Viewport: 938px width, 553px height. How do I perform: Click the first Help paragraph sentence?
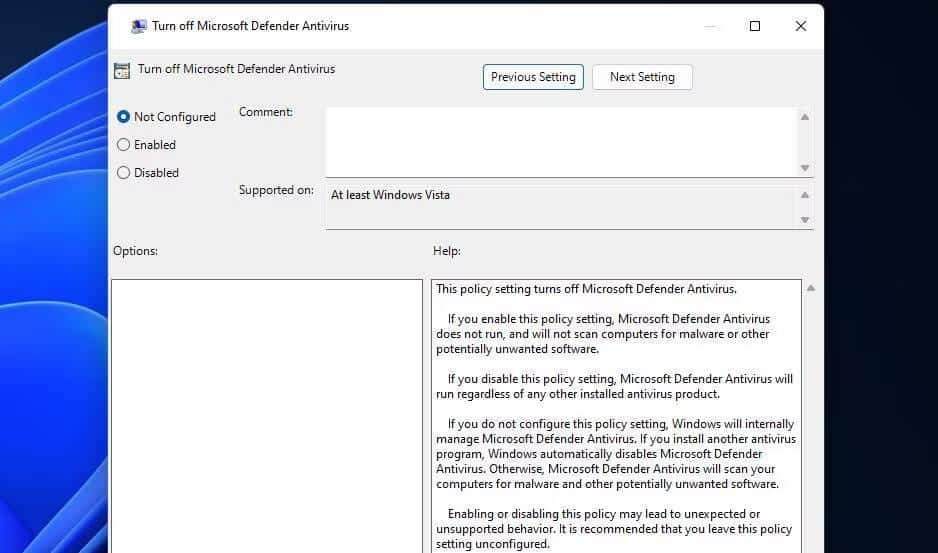tap(586, 289)
